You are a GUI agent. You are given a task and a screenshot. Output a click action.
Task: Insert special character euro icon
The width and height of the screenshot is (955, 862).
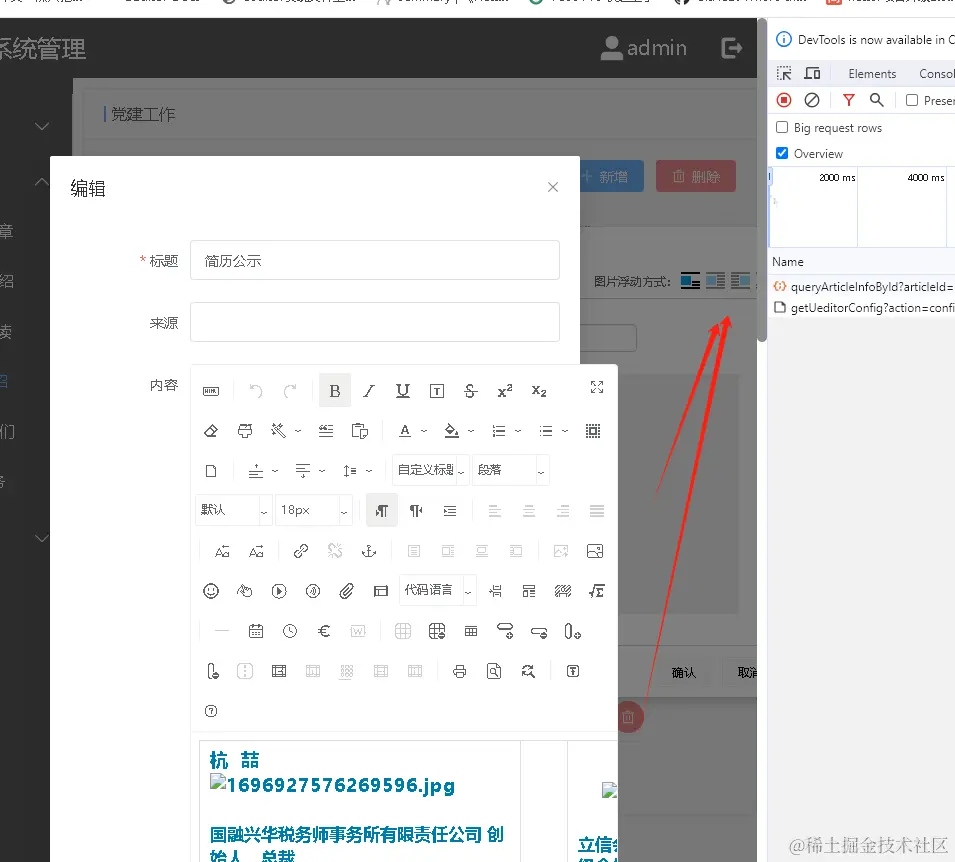click(324, 631)
